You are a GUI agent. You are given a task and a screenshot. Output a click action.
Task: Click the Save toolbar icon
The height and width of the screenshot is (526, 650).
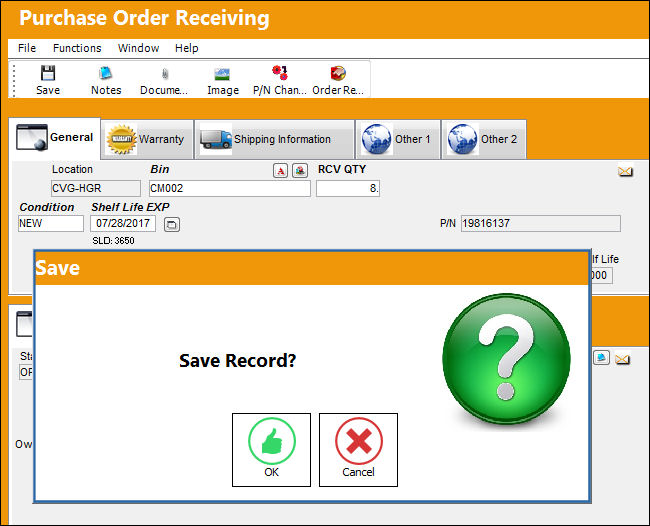pyautogui.click(x=48, y=80)
